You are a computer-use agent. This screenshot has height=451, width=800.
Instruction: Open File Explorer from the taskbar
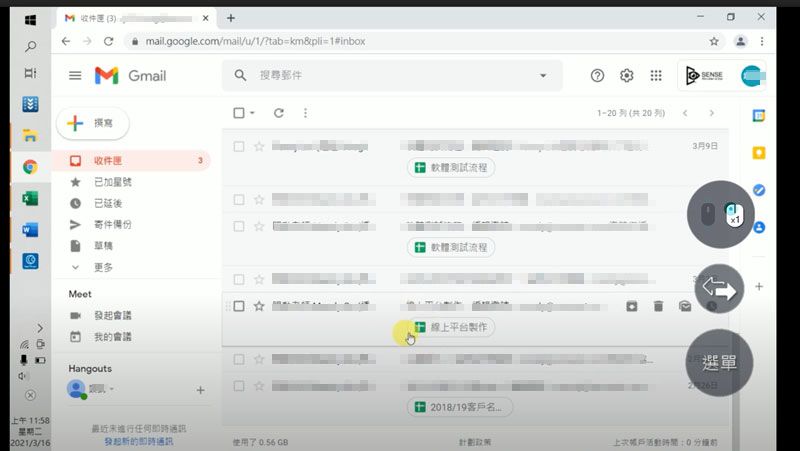coord(30,135)
